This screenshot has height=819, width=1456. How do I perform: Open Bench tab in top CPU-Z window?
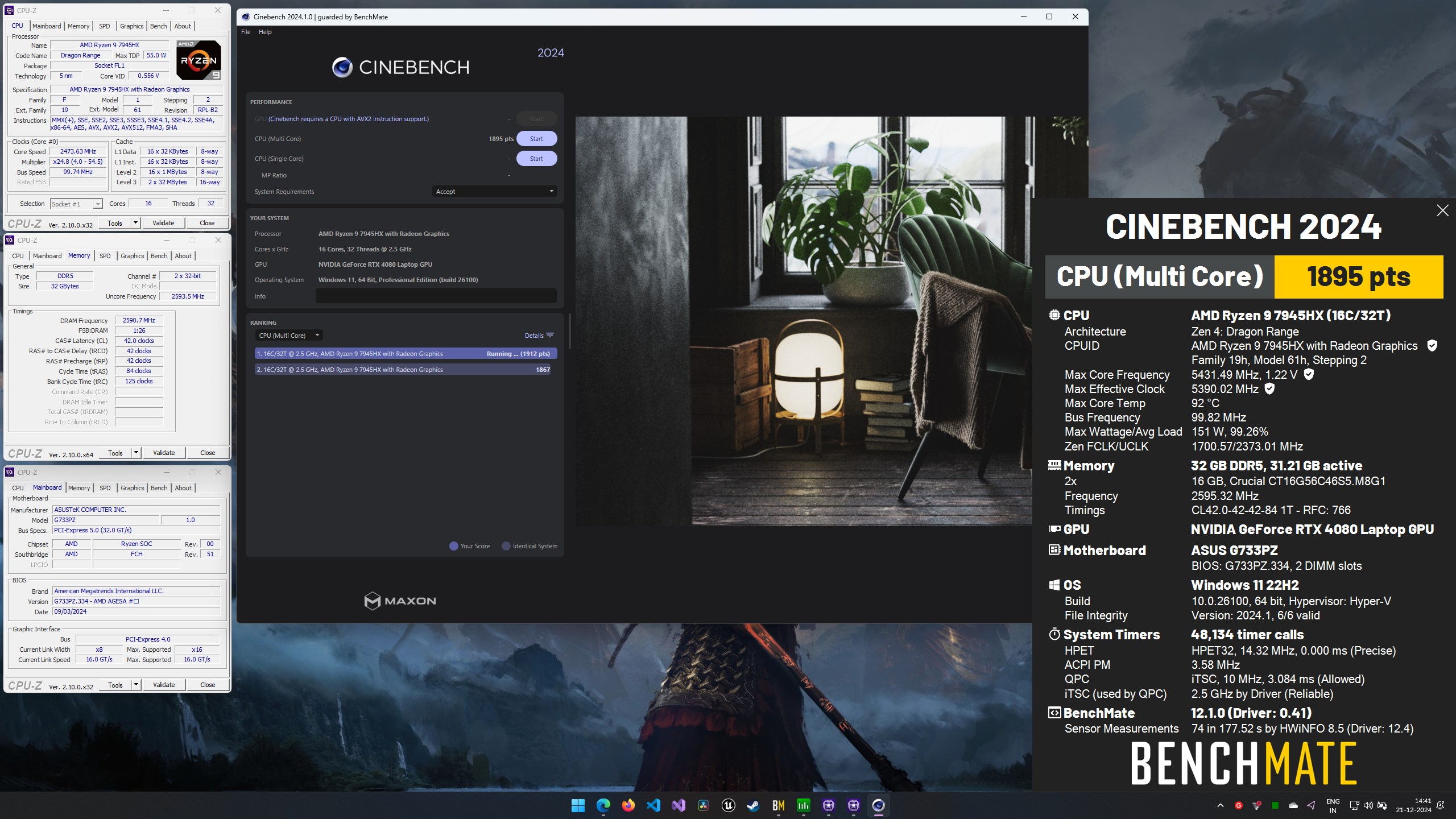point(159,26)
